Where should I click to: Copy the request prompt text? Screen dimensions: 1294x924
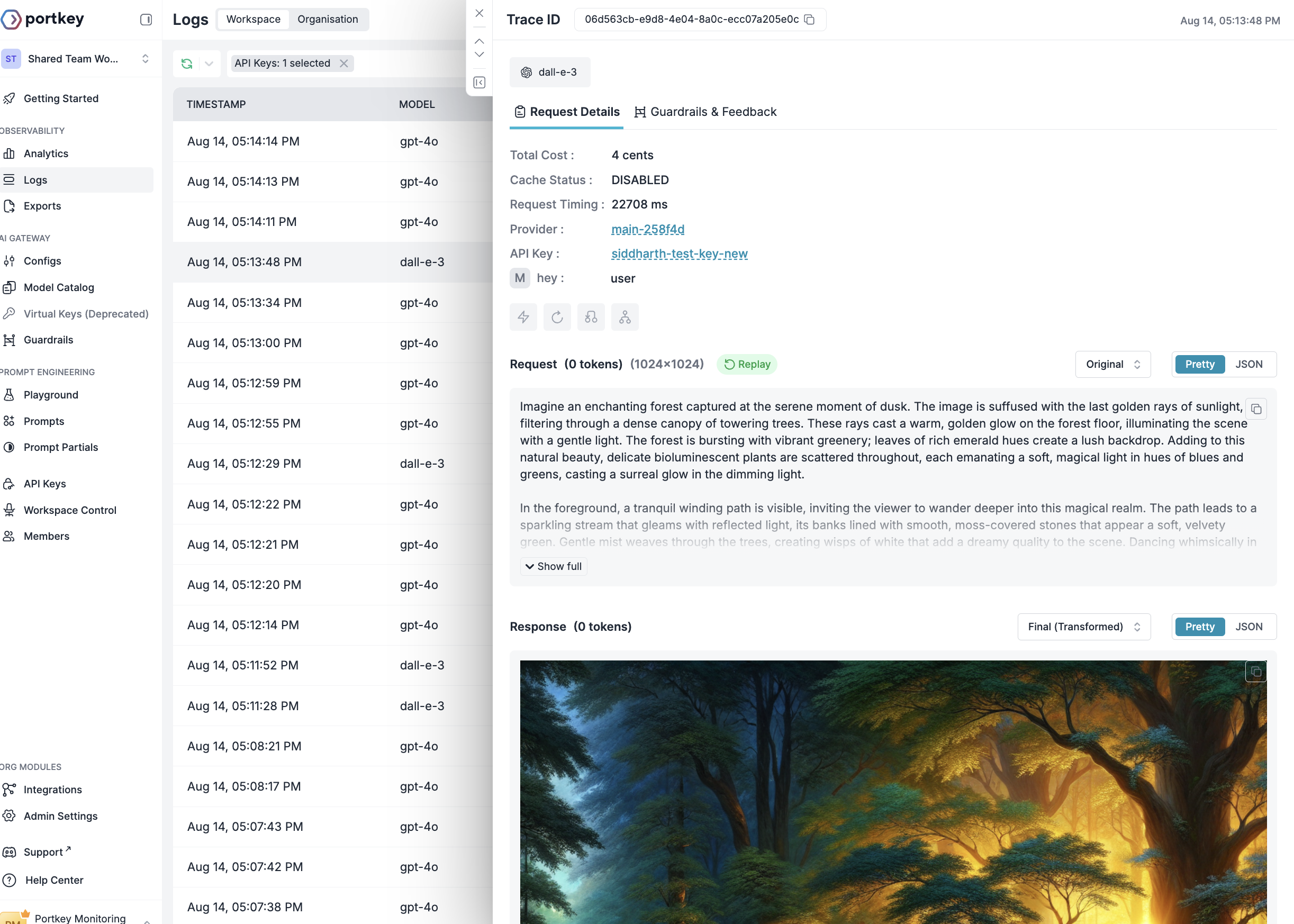pos(1256,409)
